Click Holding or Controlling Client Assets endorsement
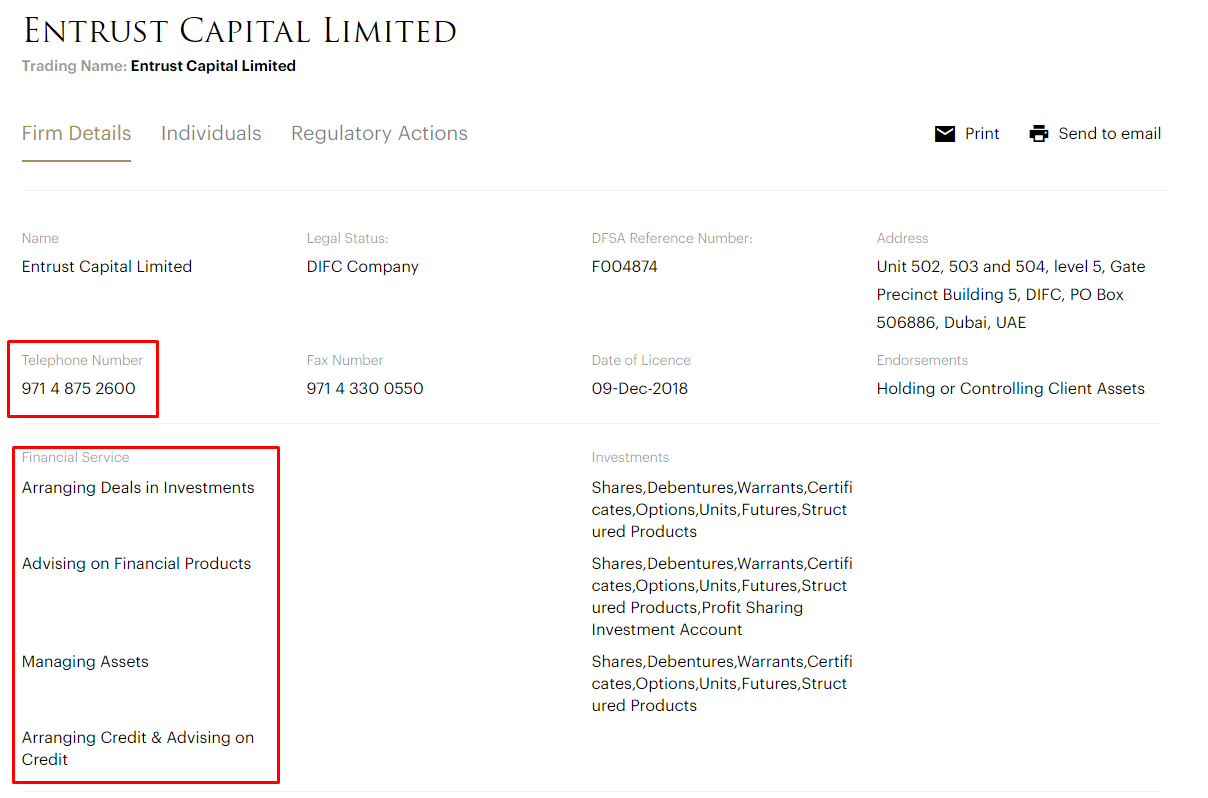This screenshot has height=798, width=1208. point(1010,389)
